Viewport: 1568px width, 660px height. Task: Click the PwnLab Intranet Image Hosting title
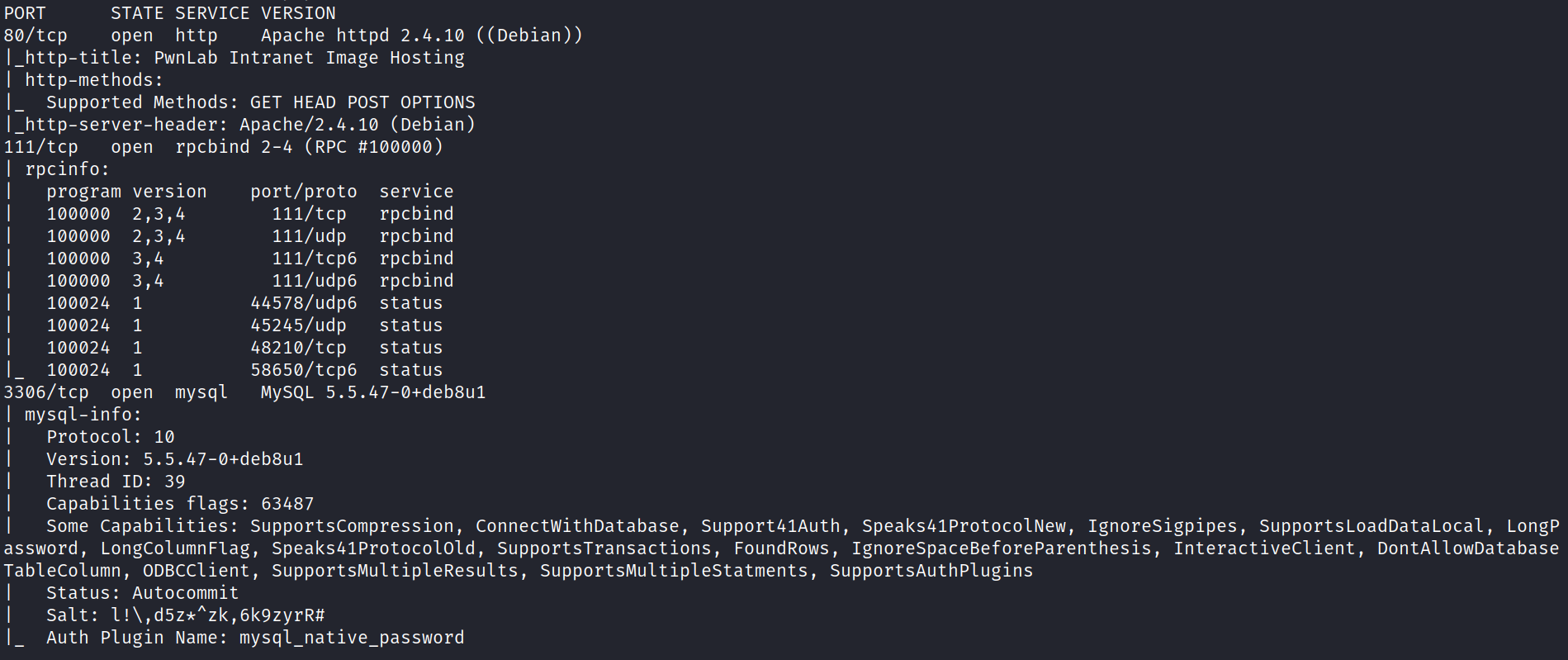(309, 58)
